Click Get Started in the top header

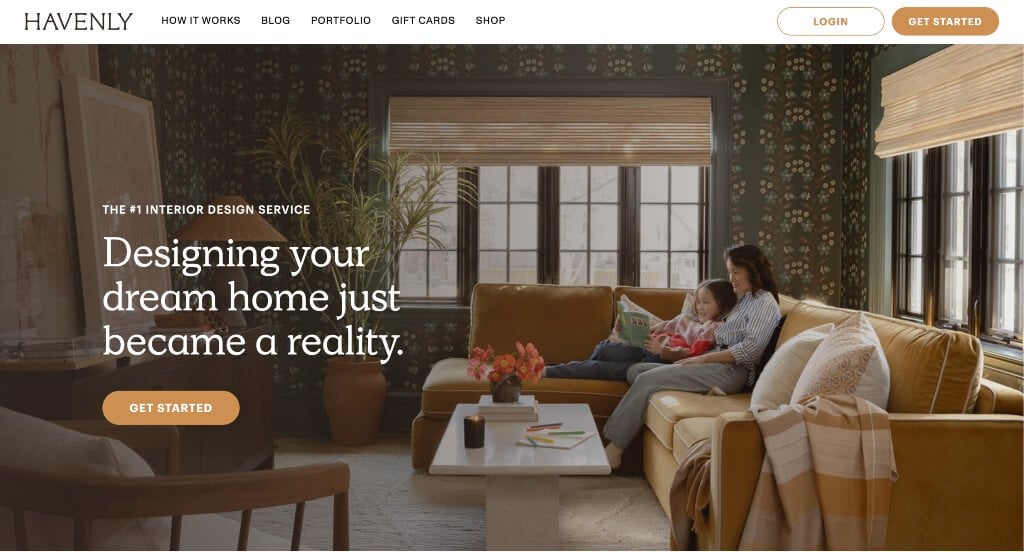(x=945, y=22)
